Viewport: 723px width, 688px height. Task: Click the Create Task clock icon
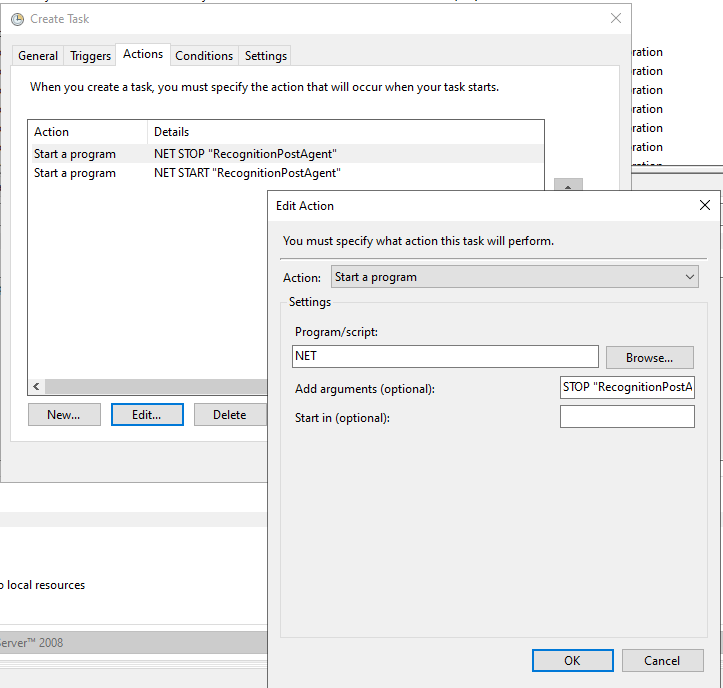point(18,19)
